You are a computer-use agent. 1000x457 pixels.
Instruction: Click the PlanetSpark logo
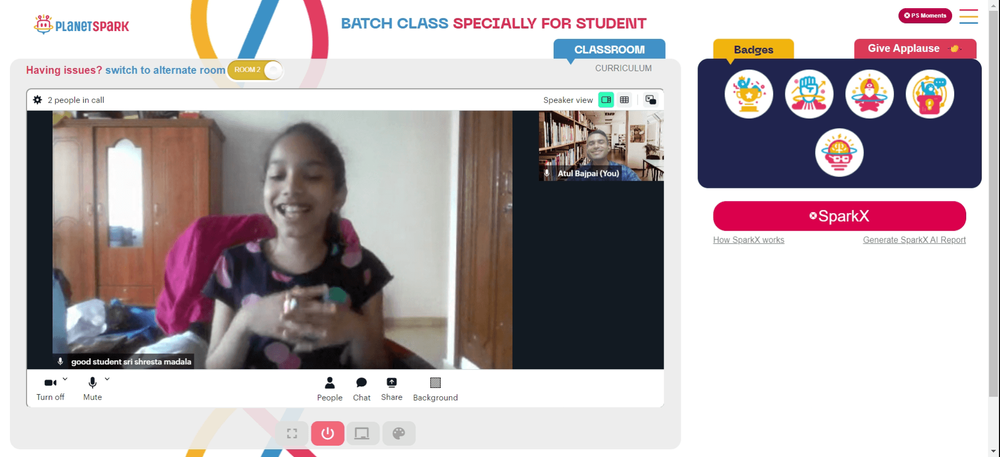(81, 25)
